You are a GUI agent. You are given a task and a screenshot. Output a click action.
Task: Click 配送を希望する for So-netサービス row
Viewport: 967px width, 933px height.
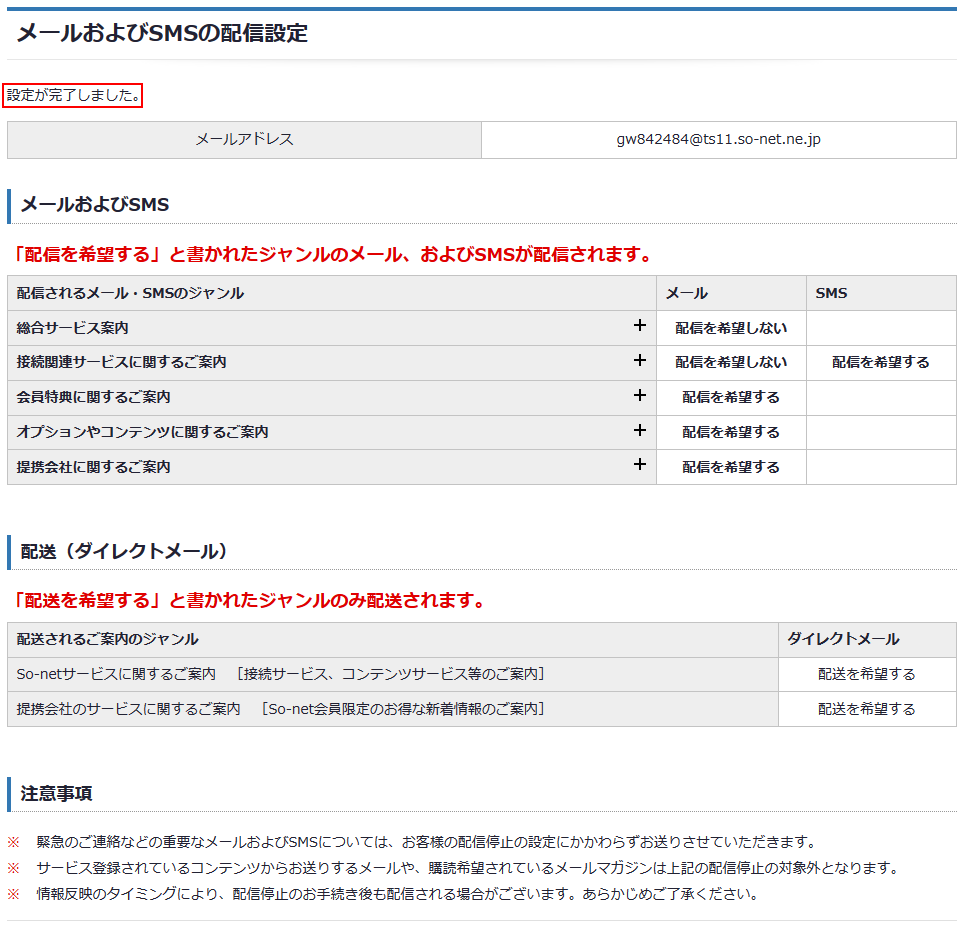coord(866,675)
